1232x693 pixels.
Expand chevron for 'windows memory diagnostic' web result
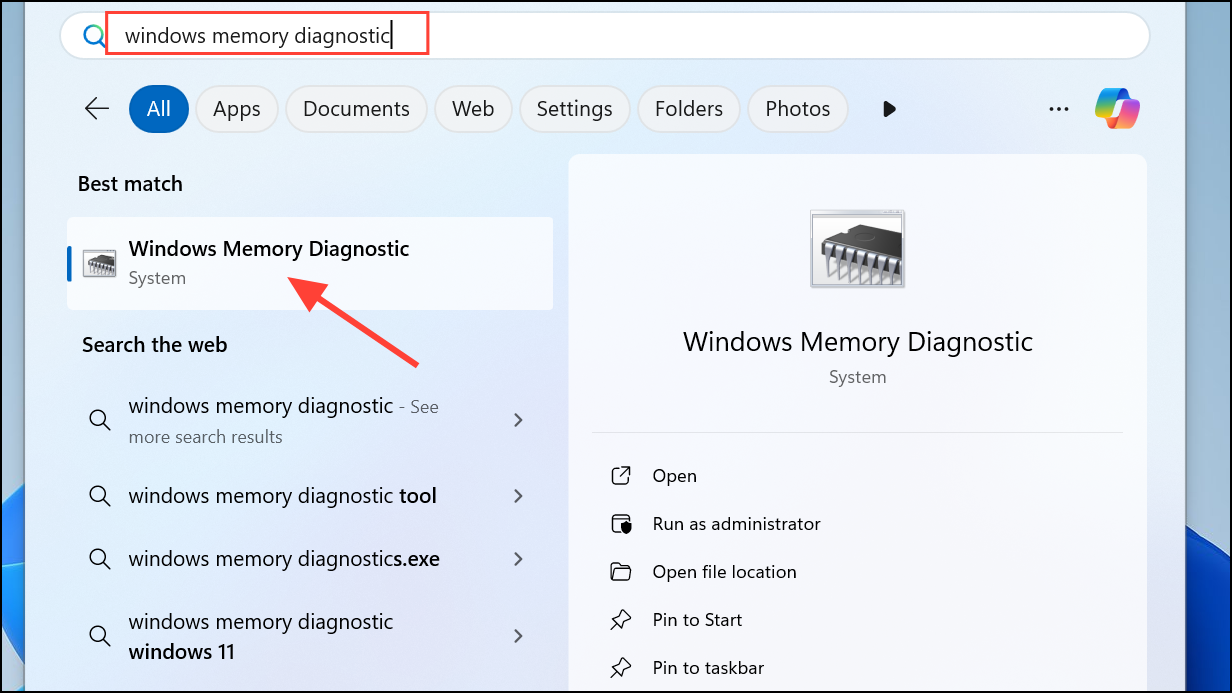pos(518,420)
